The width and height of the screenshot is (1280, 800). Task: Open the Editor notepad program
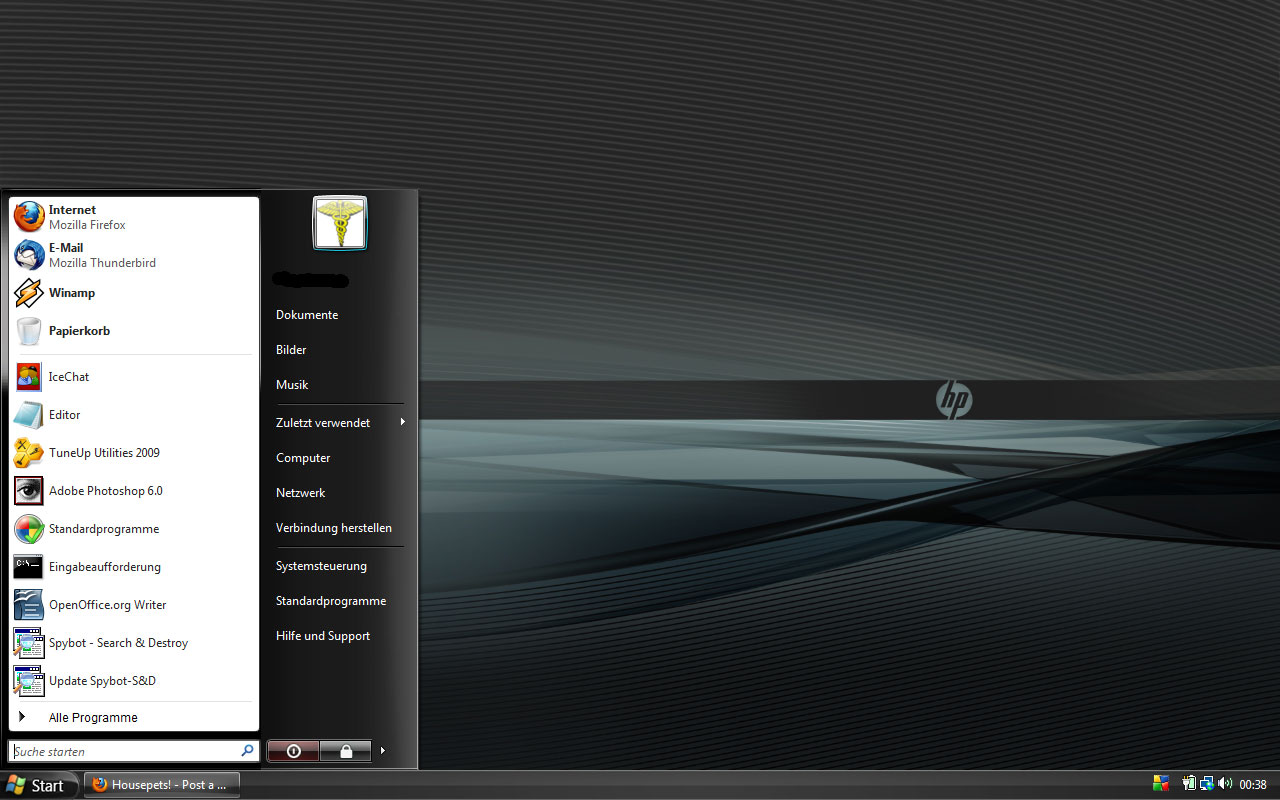click(134, 415)
